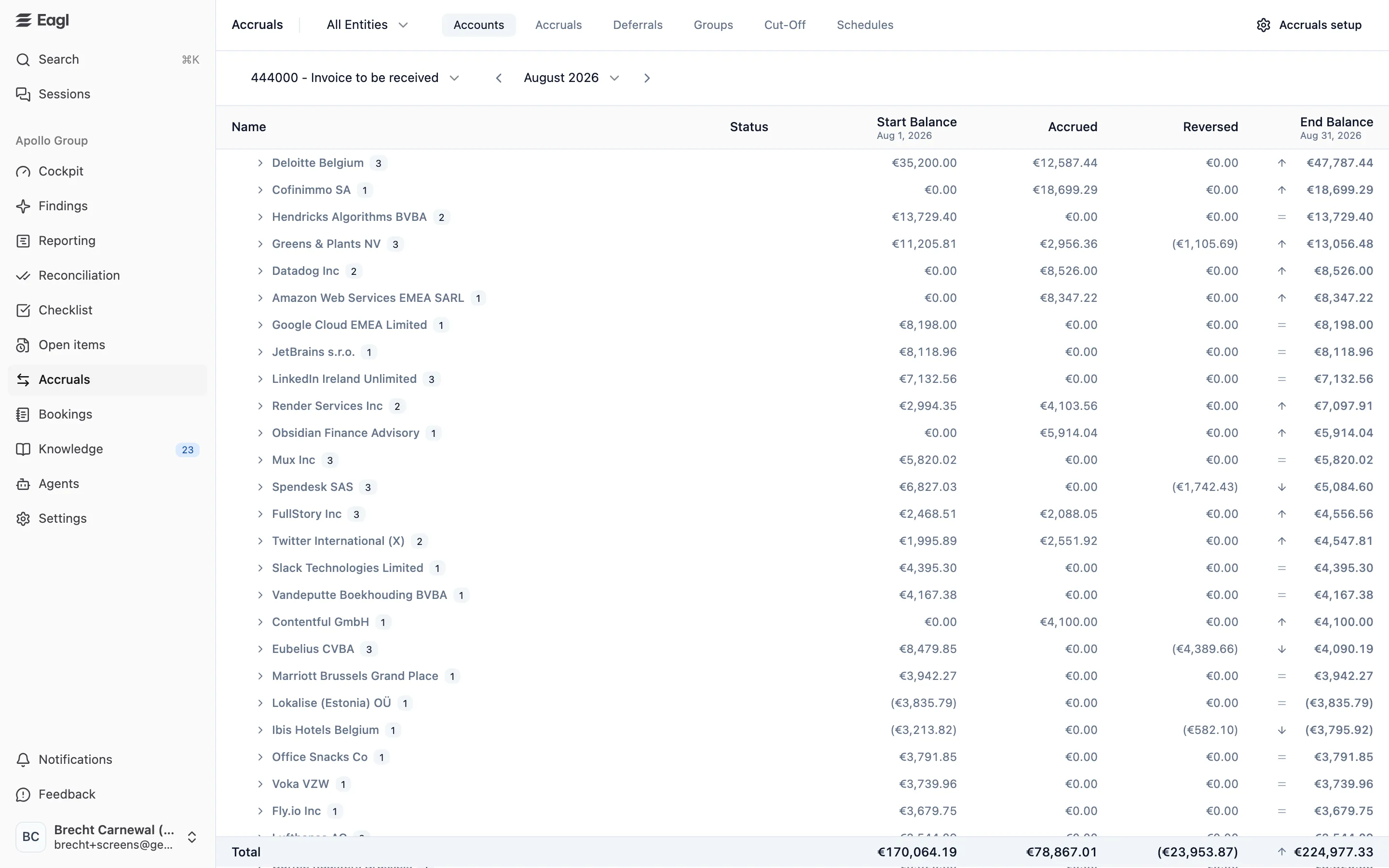Screen dimensions: 1389x868
Task: Open Accruals in the sidebar
Action: (108, 380)
